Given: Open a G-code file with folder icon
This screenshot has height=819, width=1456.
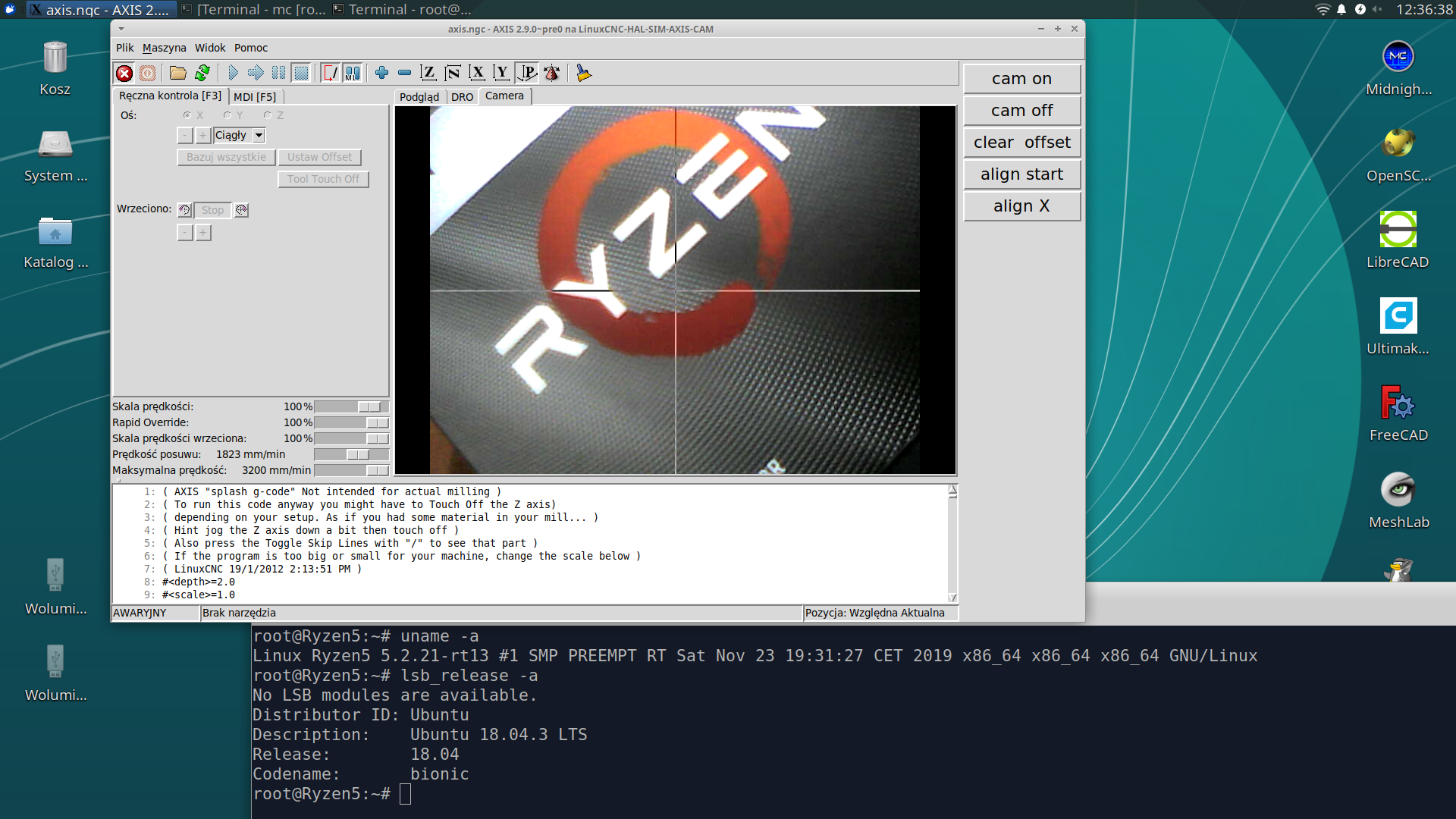Looking at the screenshot, I should (x=178, y=73).
